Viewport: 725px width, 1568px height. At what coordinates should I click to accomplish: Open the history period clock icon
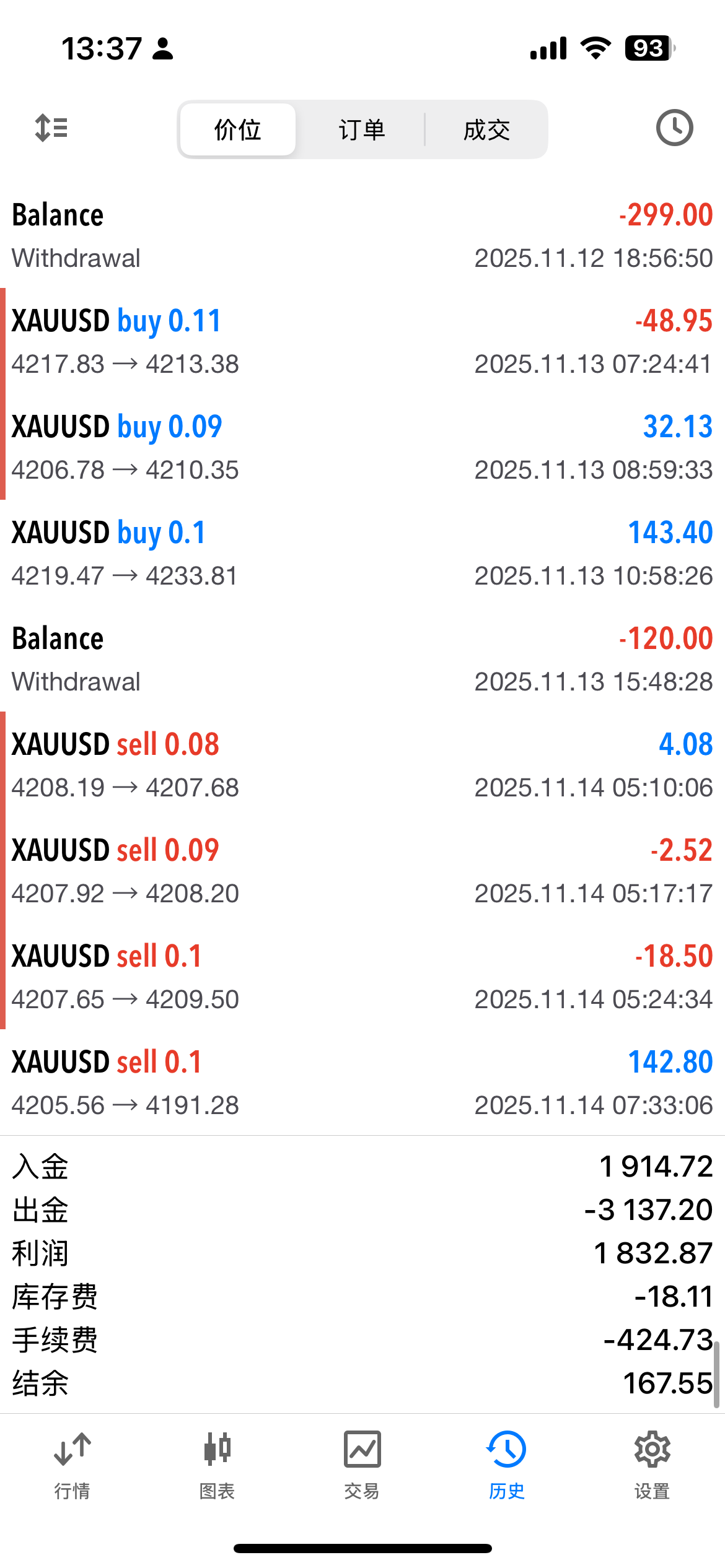(x=674, y=128)
